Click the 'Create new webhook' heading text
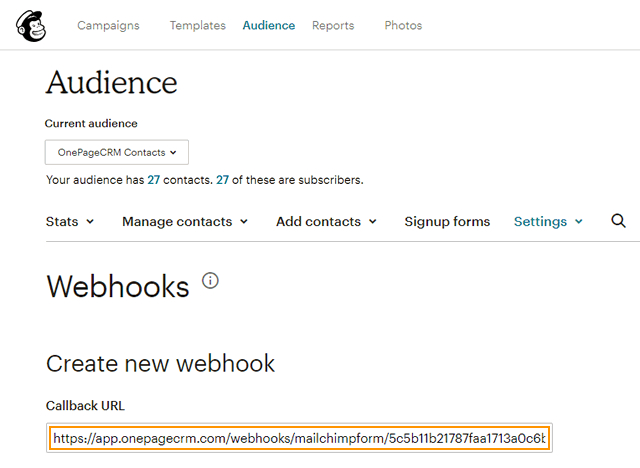Viewport: 640px width, 468px height. 160,363
